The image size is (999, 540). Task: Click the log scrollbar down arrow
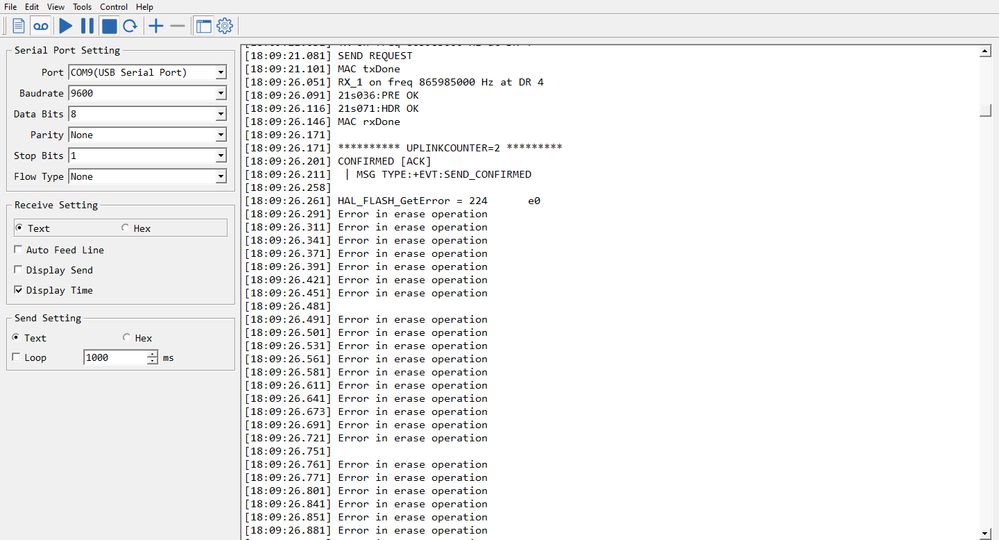985,534
